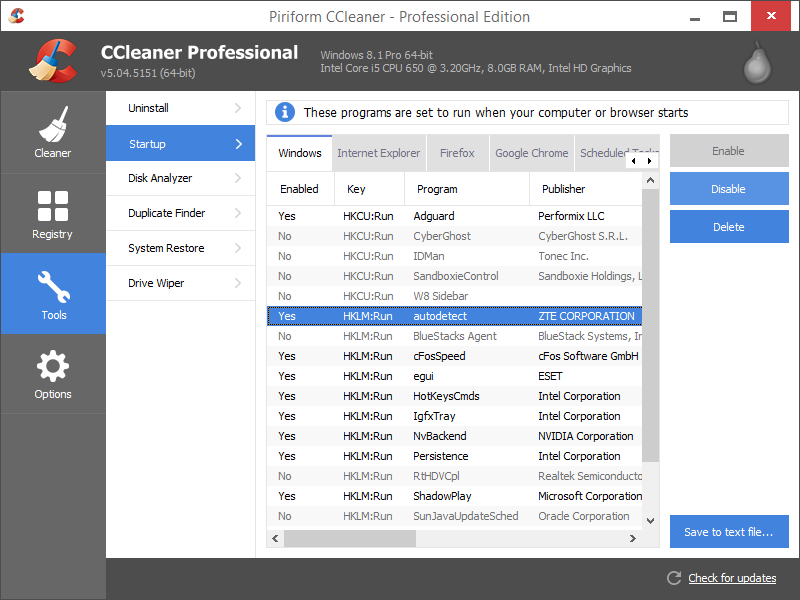Click the Enable button
This screenshot has width=800, height=600.
[x=729, y=151]
